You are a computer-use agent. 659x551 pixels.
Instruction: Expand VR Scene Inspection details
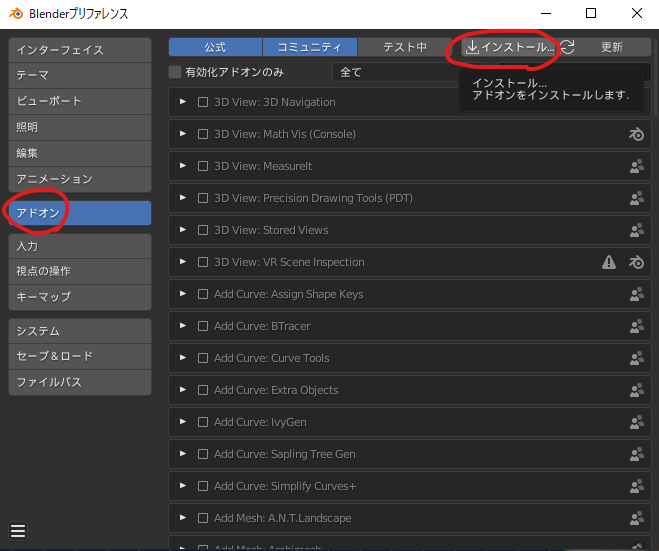pos(183,261)
